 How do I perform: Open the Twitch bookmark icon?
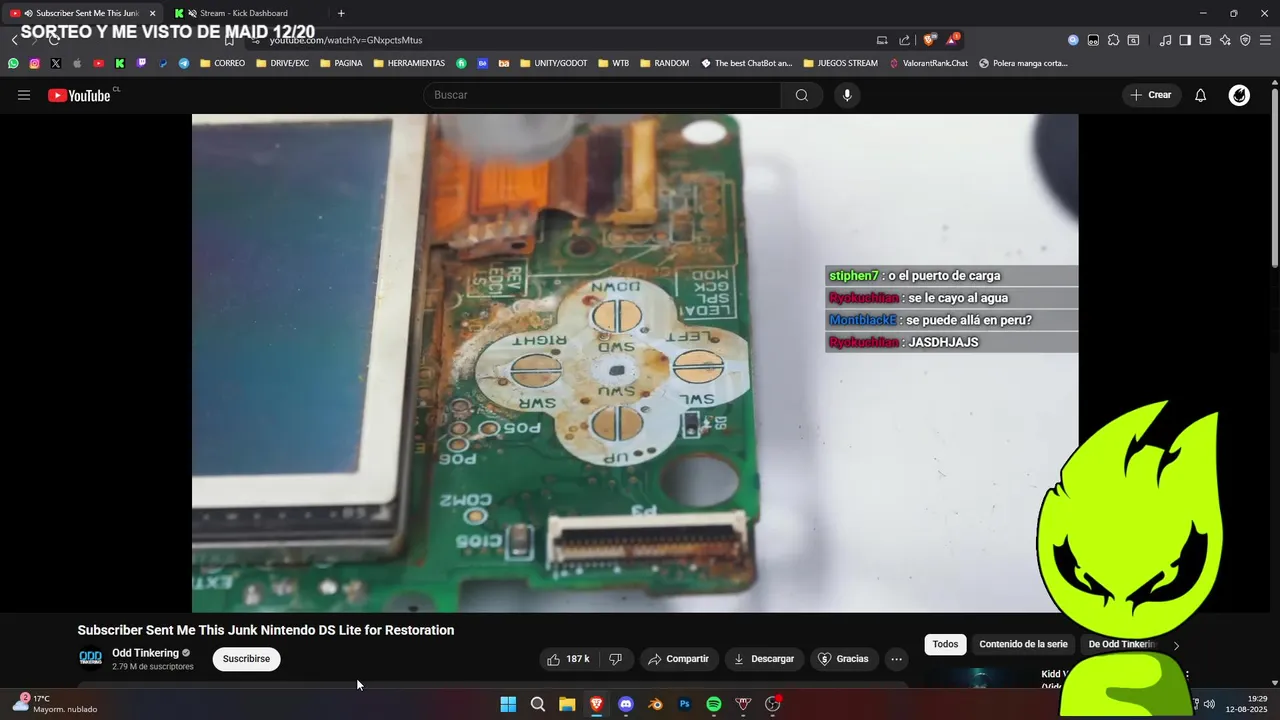pyautogui.click(x=141, y=63)
